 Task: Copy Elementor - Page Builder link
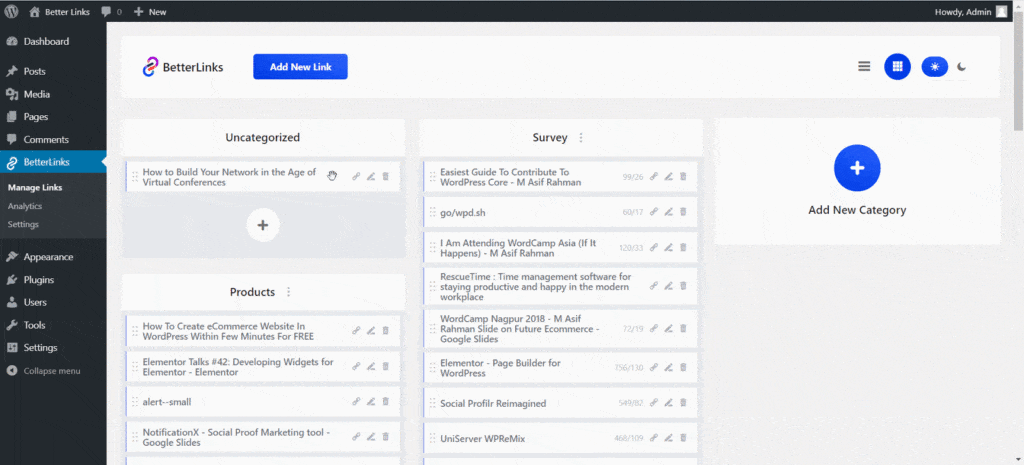coord(654,367)
